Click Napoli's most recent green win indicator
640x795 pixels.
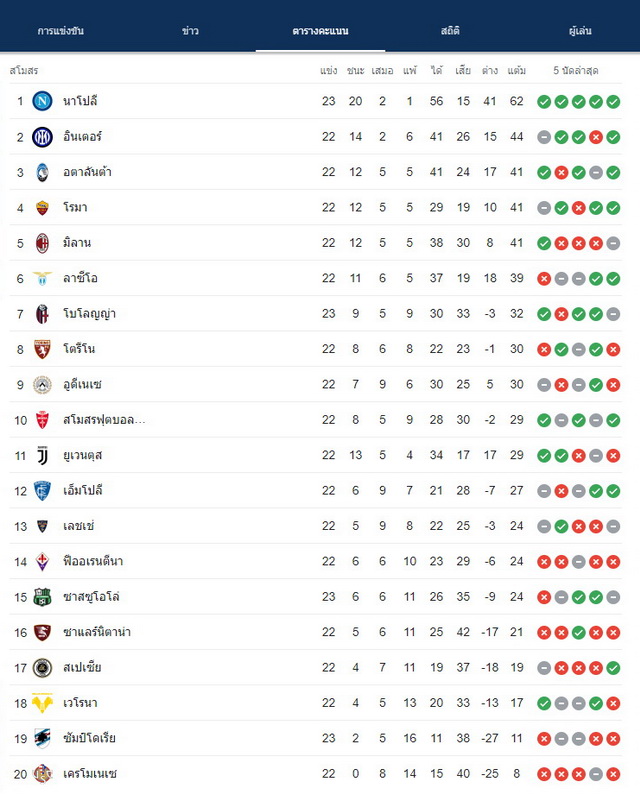pos(613,101)
